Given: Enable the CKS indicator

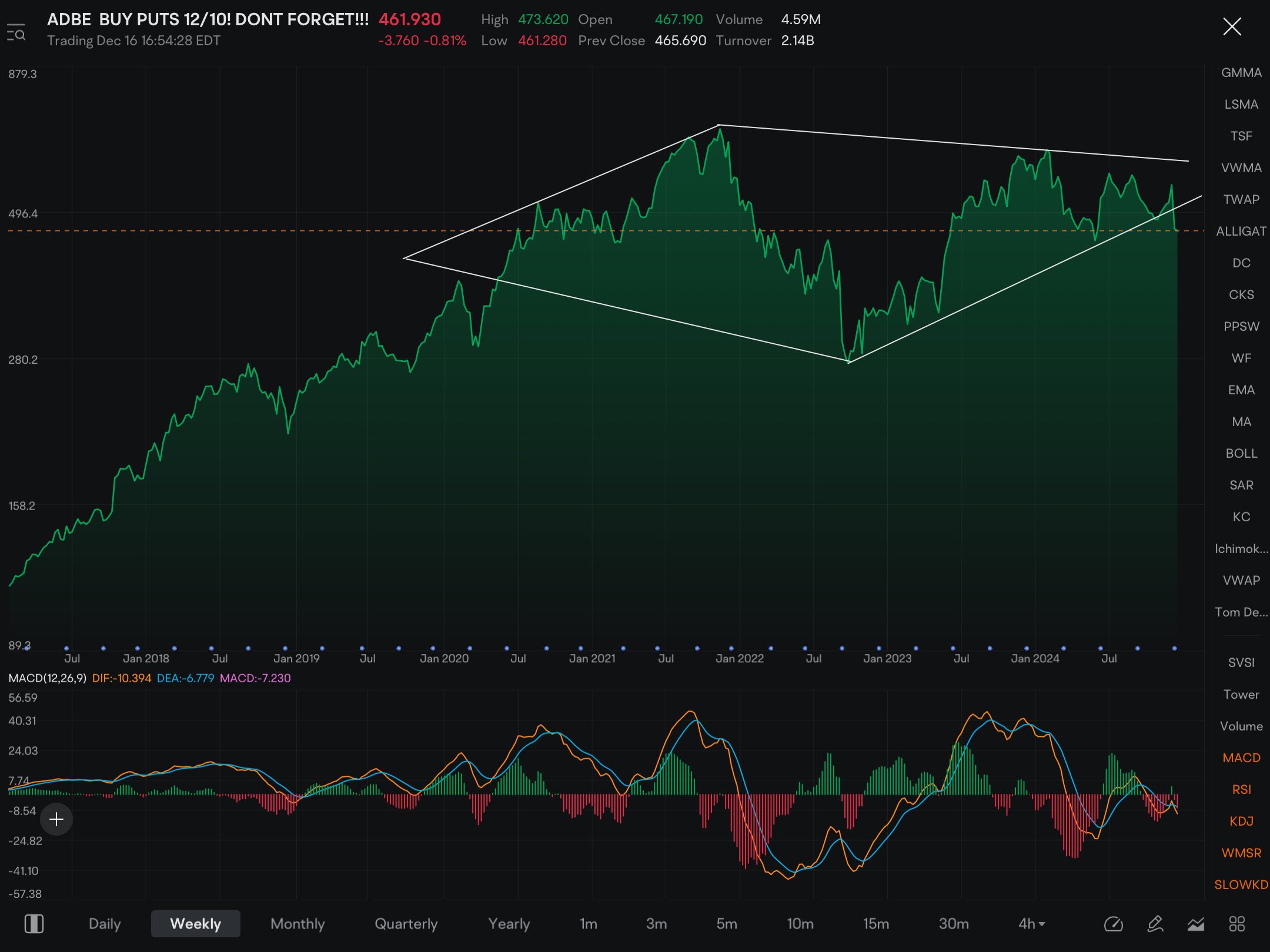Looking at the screenshot, I should click(x=1241, y=295).
